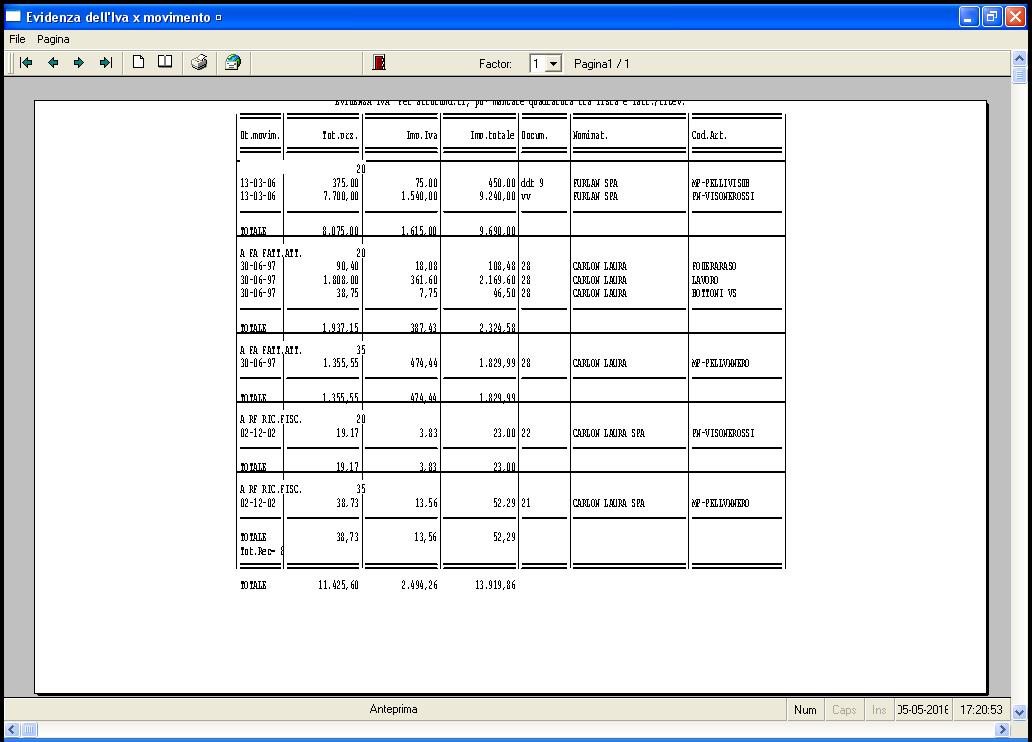1032x742 pixels.
Task: Click the total amount 450,00
Action: click(x=502, y=183)
